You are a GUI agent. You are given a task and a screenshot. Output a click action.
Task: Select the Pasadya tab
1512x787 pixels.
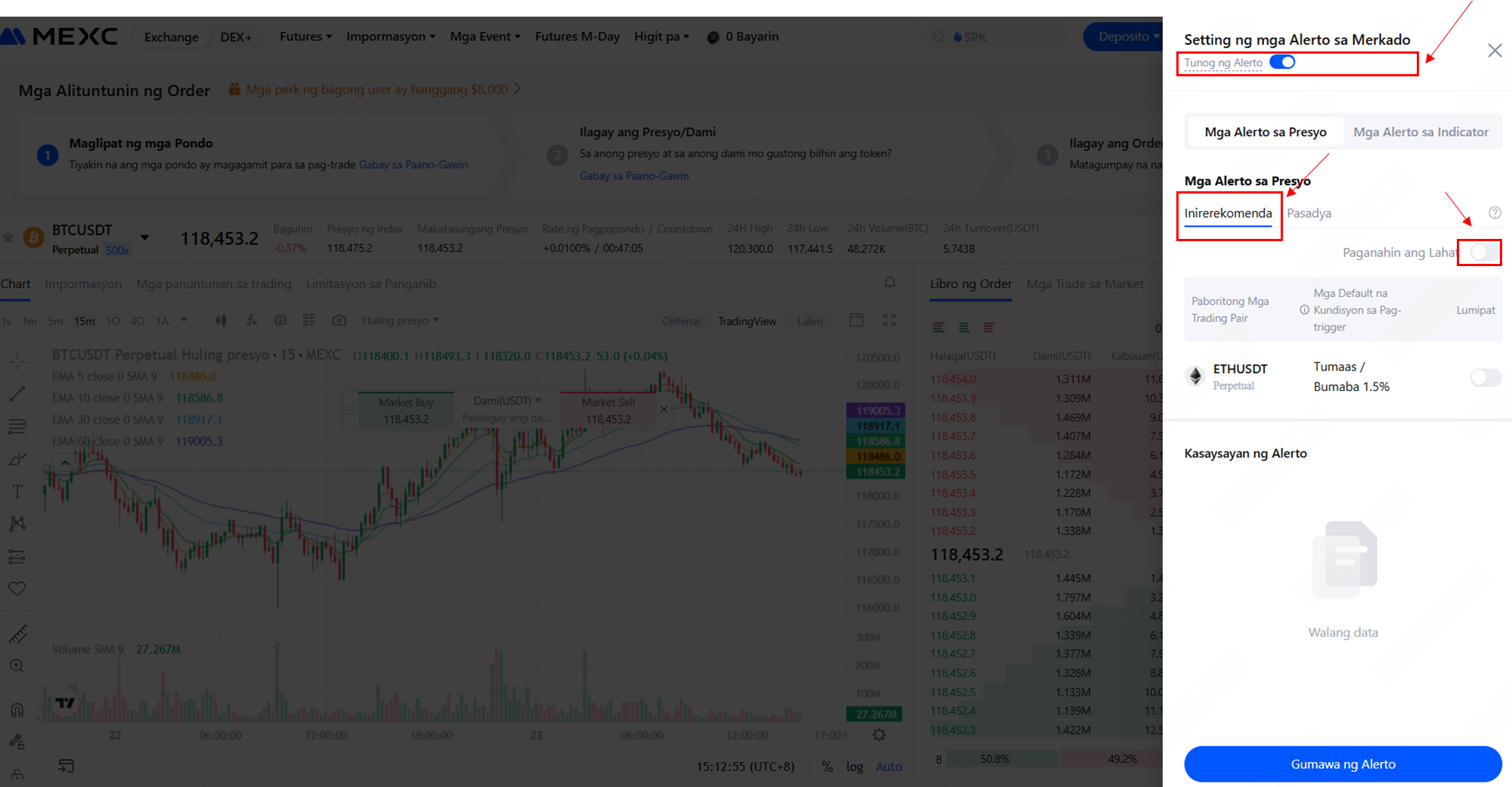[1309, 213]
